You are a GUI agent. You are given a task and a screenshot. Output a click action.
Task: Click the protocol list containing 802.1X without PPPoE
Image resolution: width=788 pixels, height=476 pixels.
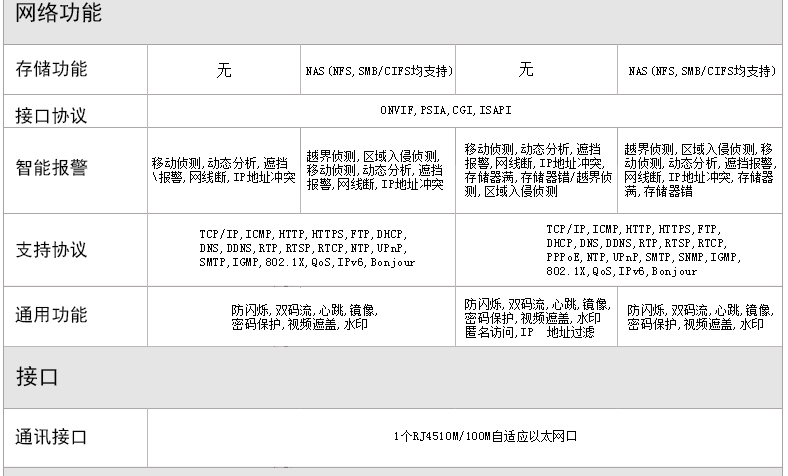pyautogui.click(x=303, y=248)
